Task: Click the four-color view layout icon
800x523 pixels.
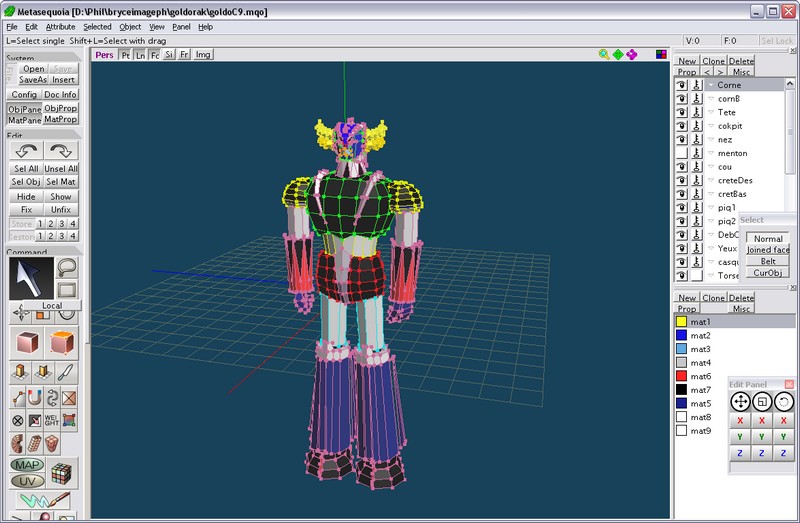Action: click(661, 54)
